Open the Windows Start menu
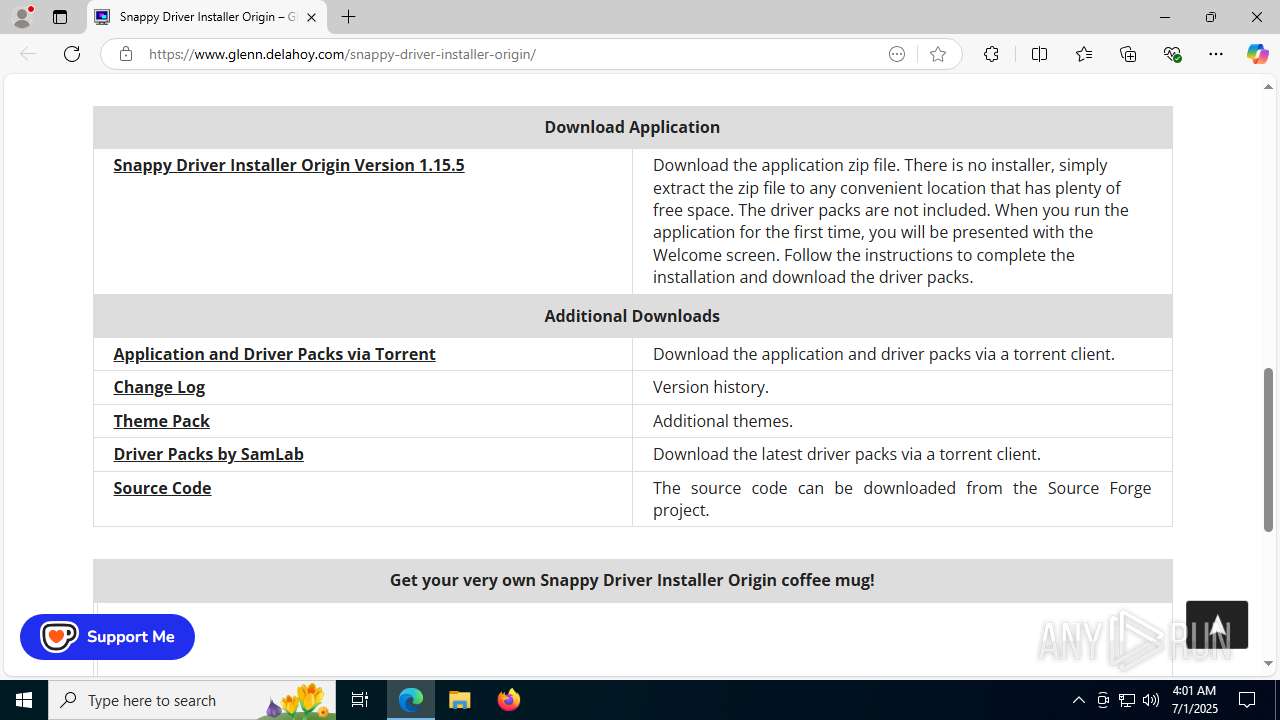Viewport: 1280px width, 720px height. tap(24, 700)
